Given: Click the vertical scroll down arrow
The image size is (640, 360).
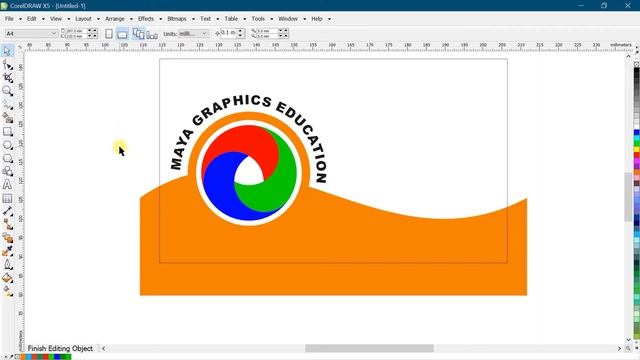Looking at the screenshot, I should point(629,340).
